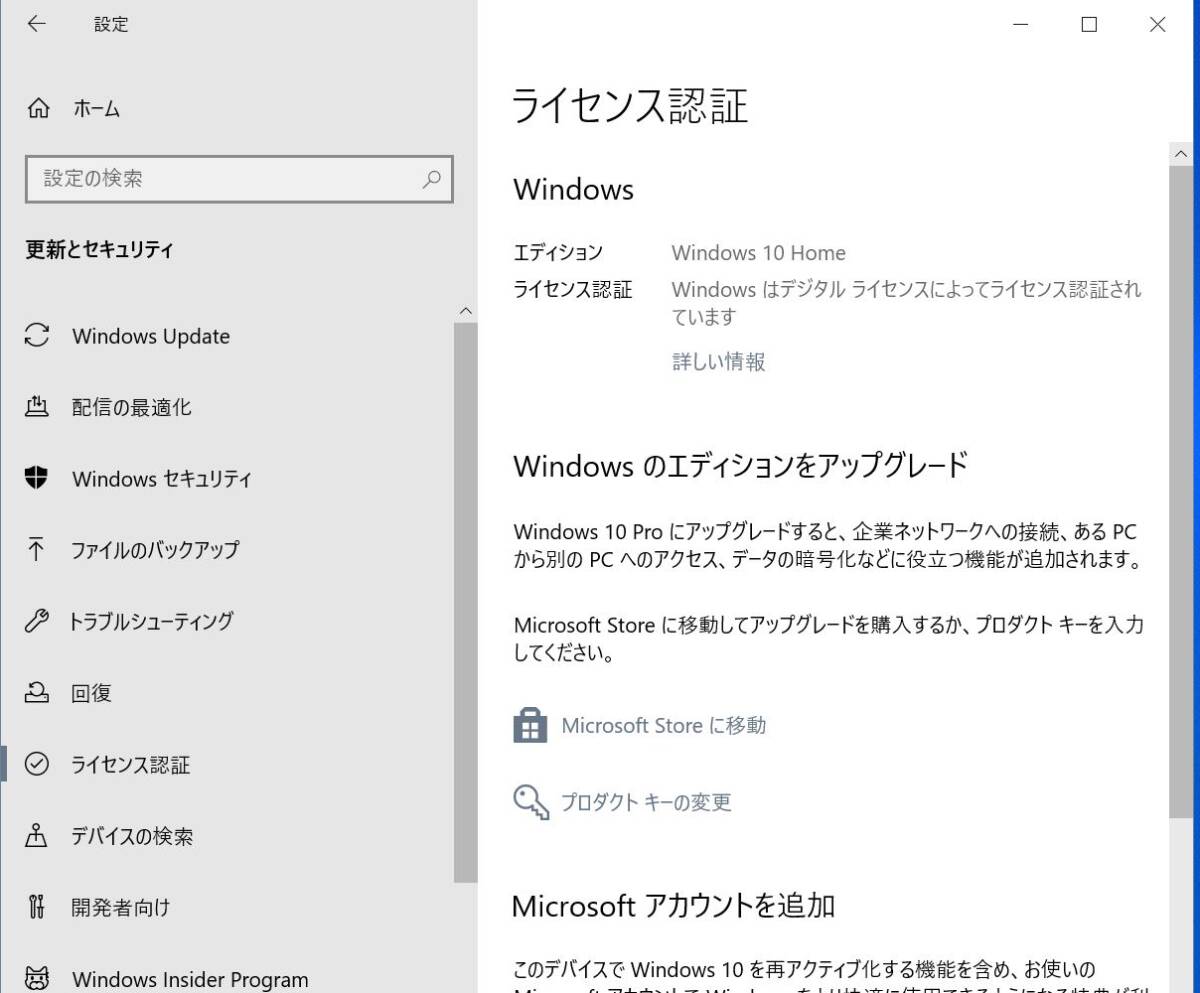Minimize the Settings window
The width and height of the screenshot is (1200, 993).
point(1021,25)
